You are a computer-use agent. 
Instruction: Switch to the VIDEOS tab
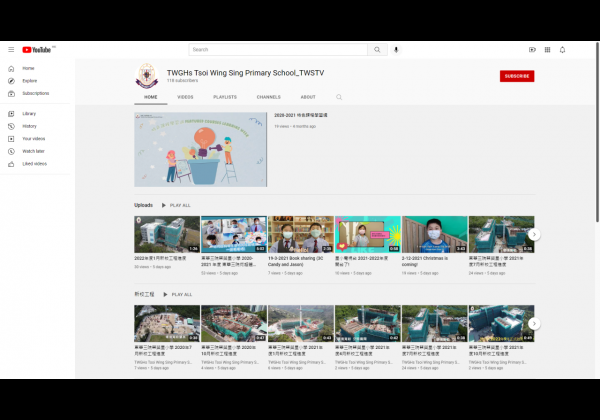click(185, 97)
